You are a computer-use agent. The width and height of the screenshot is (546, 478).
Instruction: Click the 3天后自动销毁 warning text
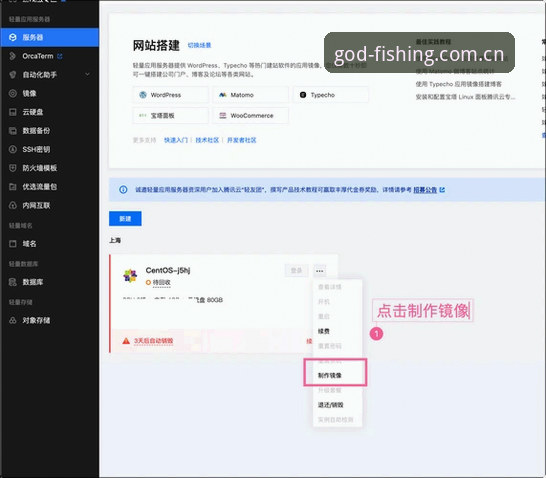tap(153, 340)
